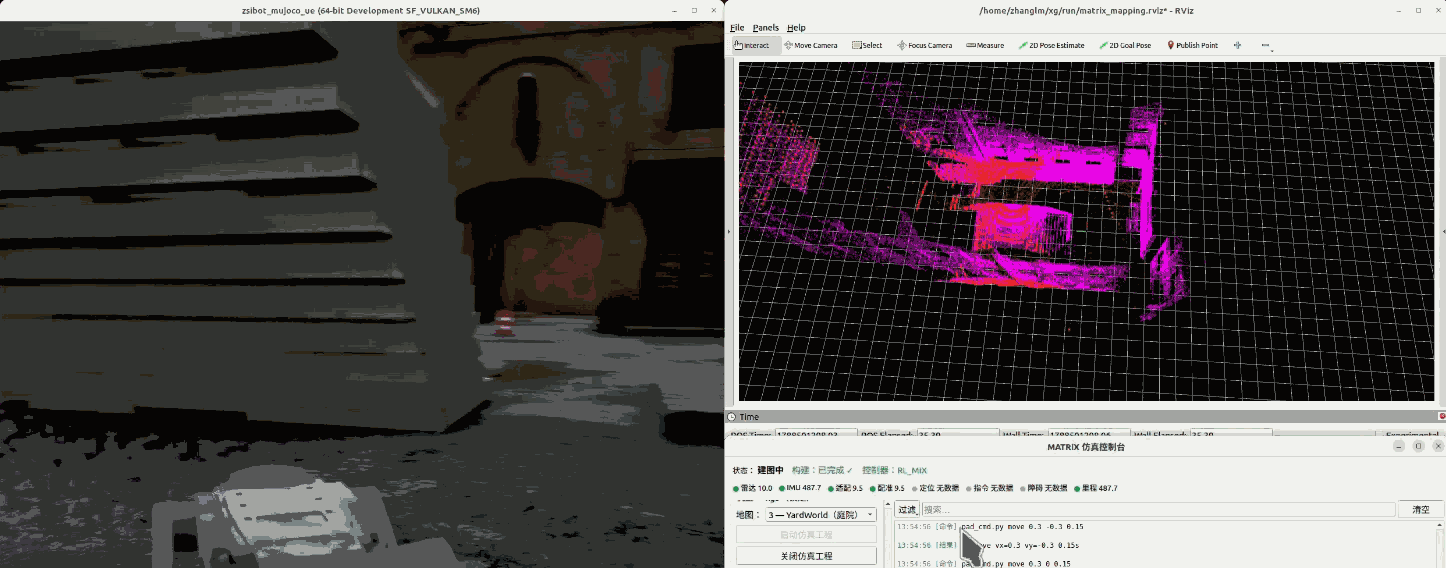The height and width of the screenshot is (568, 1446).
Task: Click the 关闭仿真工程 button
Action: click(806, 556)
